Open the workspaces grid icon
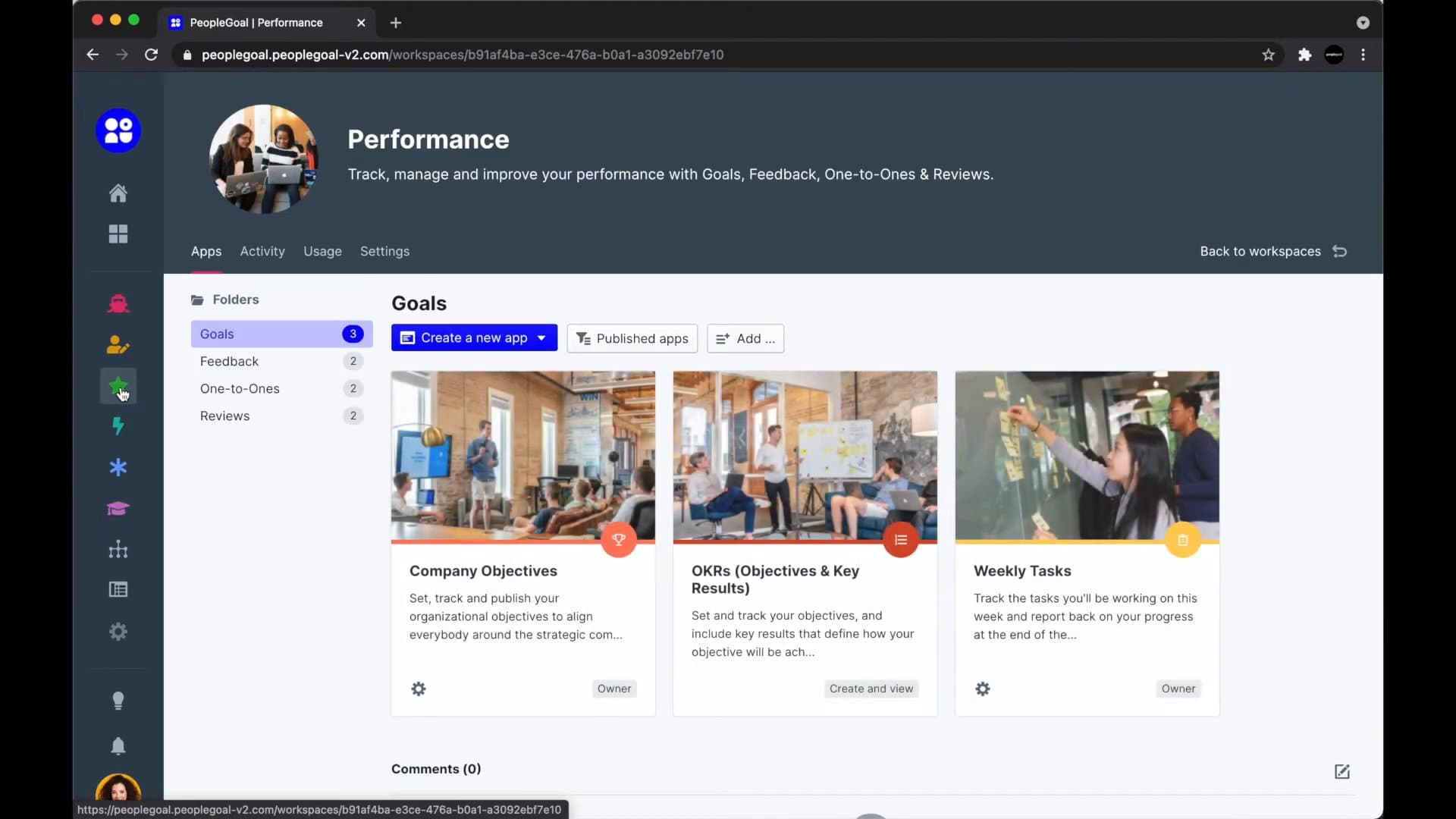Screen dimensions: 1456x819 [x=118, y=234]
